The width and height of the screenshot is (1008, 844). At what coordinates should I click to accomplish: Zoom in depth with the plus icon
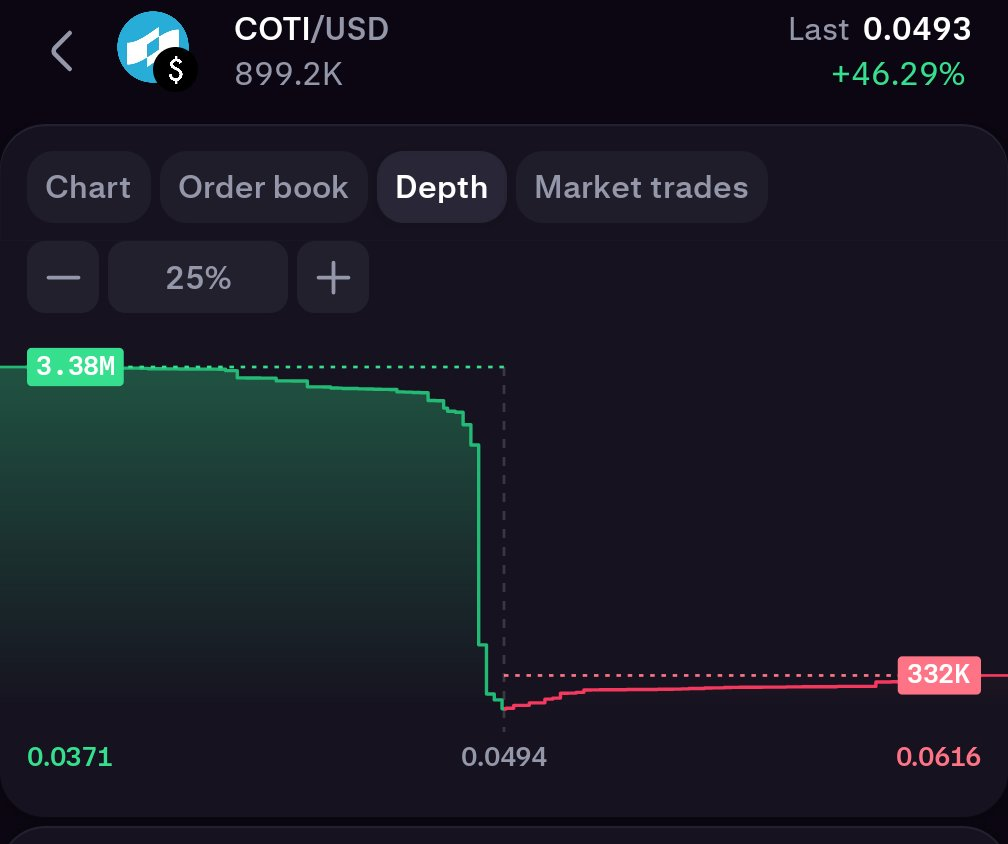[x=333, y=278]
